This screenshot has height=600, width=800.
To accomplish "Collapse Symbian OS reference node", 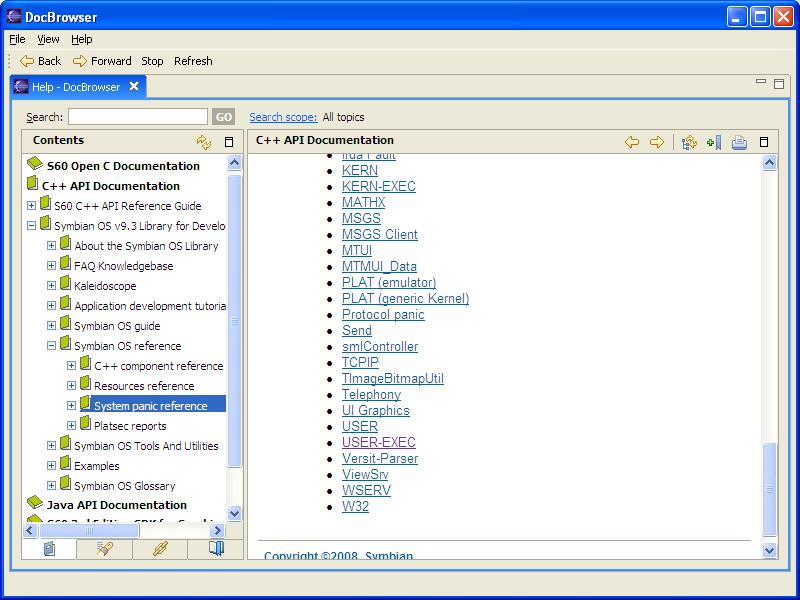I will [x=51, y=345].
